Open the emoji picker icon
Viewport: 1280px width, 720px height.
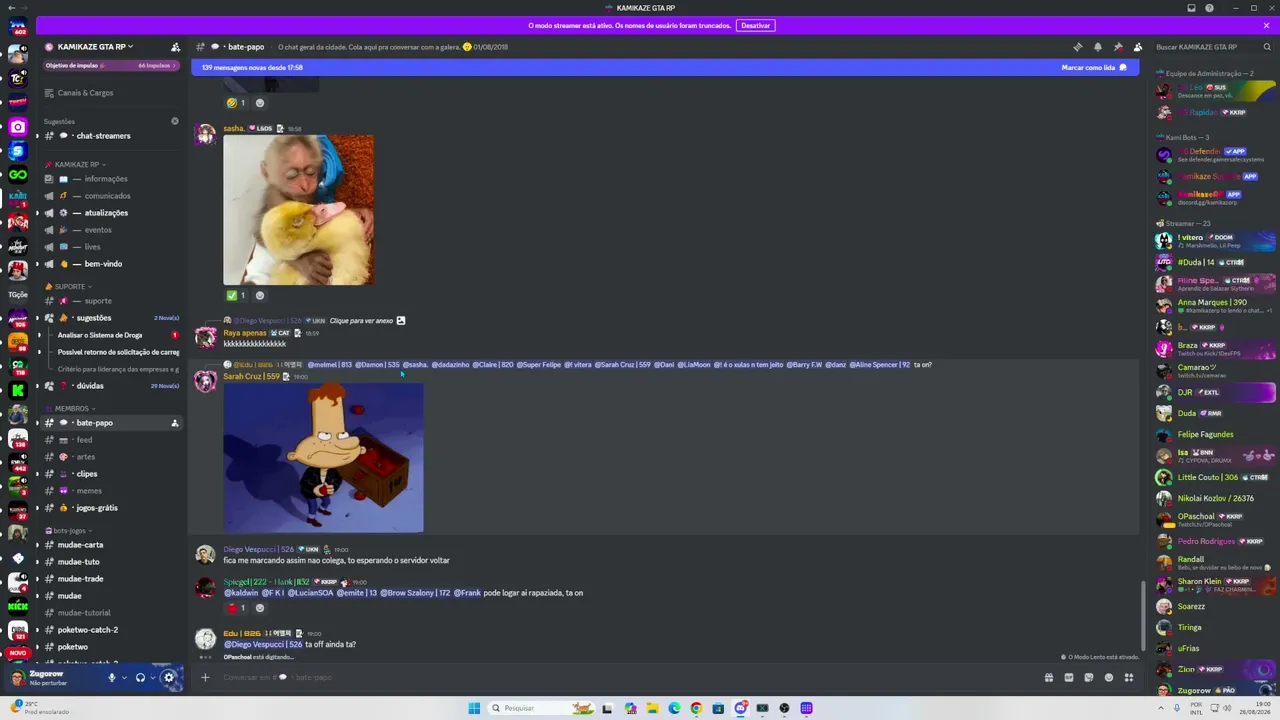[1109, 677]
